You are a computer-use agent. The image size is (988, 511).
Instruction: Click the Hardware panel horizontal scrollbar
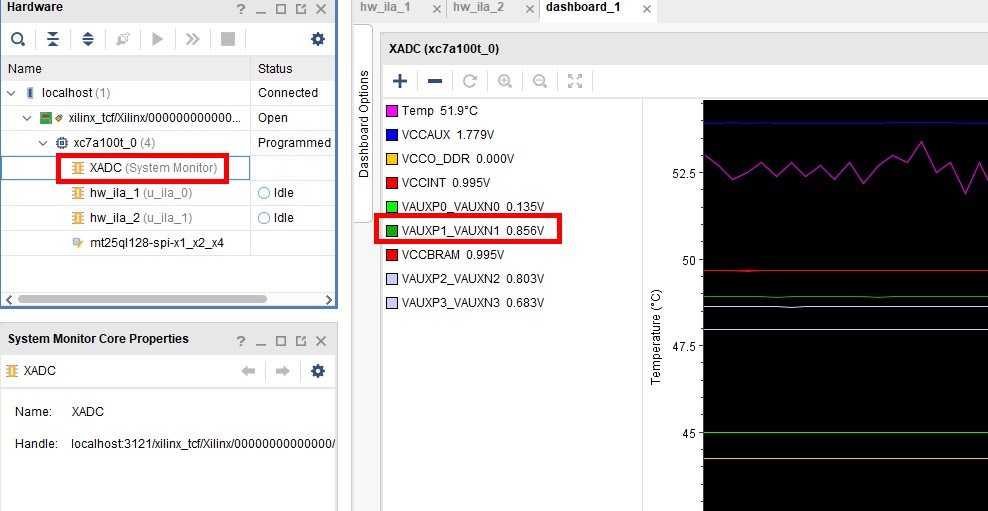[142, 299]
